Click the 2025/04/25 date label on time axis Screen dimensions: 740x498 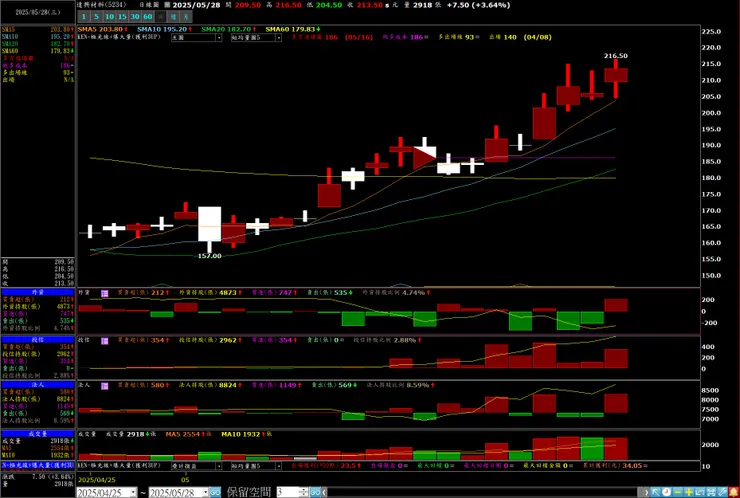coord(97,479)
